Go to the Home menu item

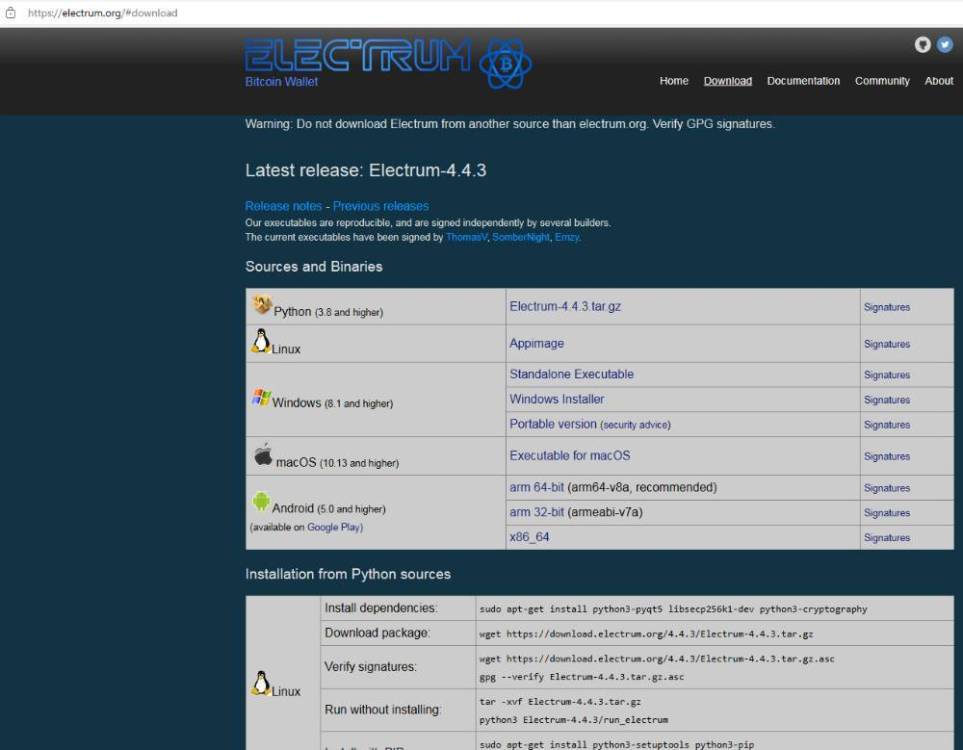pos(674,80)
